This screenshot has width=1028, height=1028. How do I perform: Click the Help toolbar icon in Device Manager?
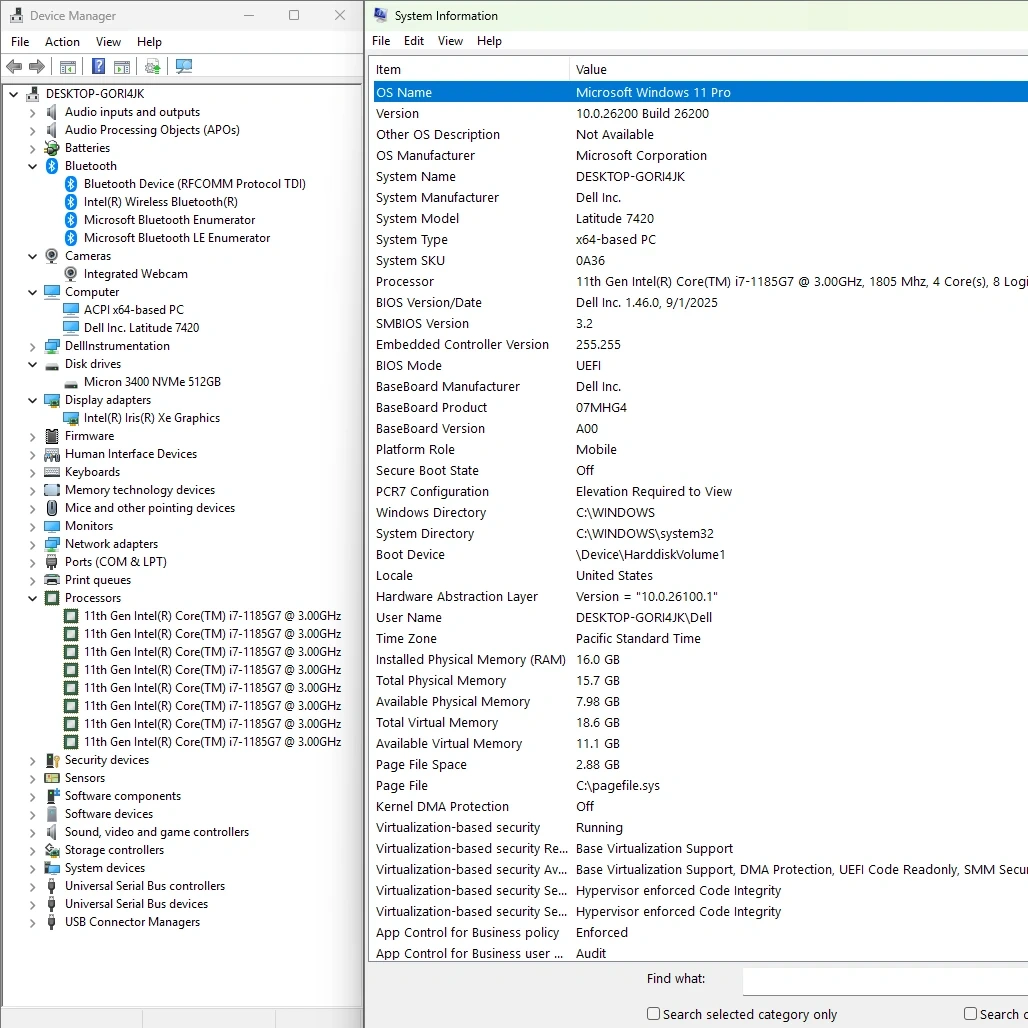pos(98,67)
